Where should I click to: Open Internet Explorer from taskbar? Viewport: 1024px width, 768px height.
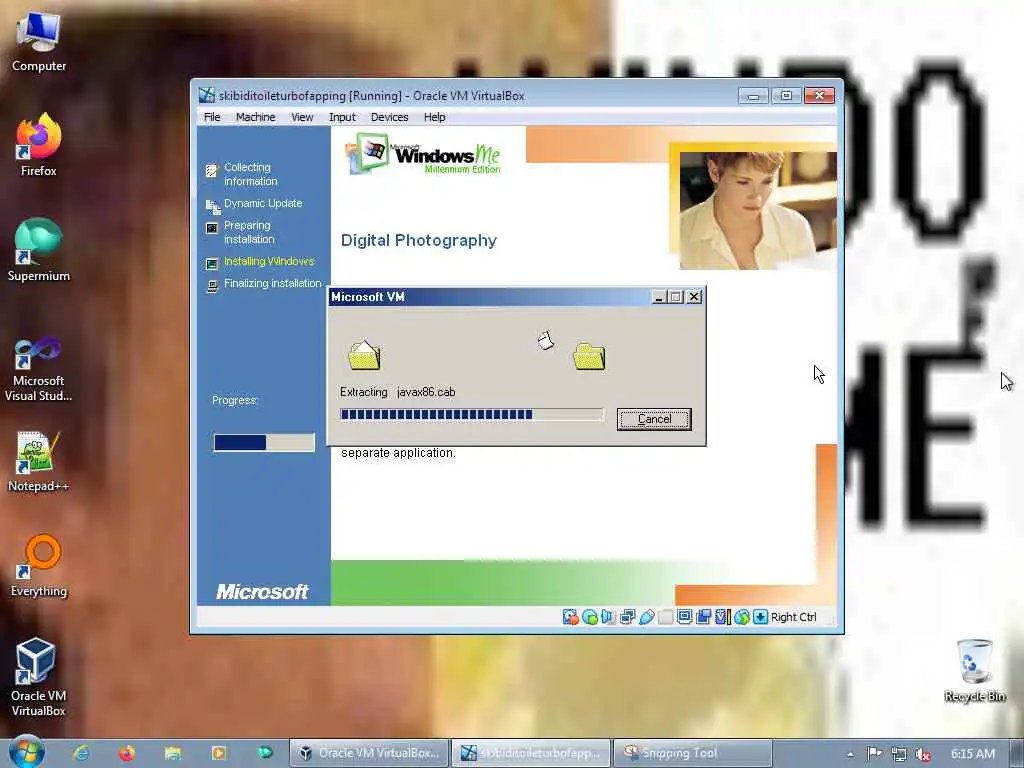click(82, 753)
